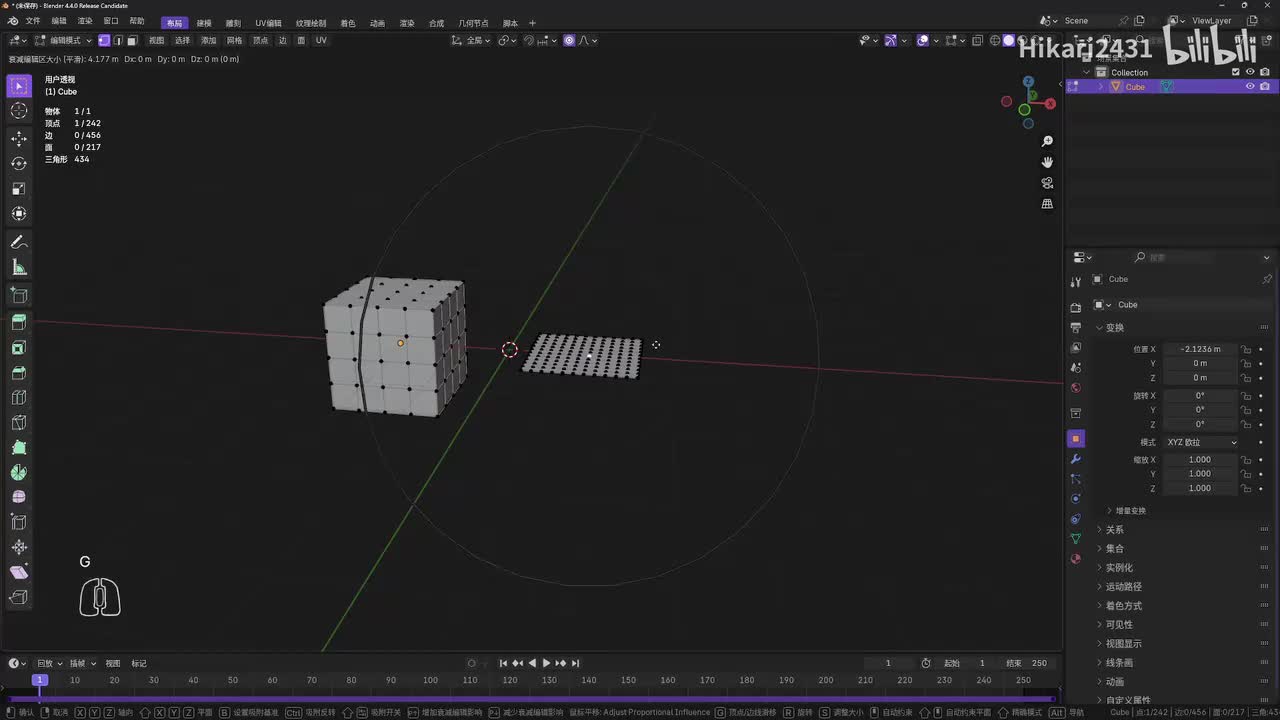Activate the combined Transform tool

pyautogui.click(x=19, y=213)
